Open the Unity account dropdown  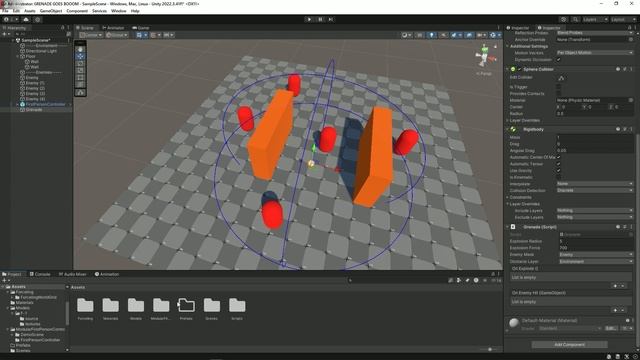click(10, 19)
